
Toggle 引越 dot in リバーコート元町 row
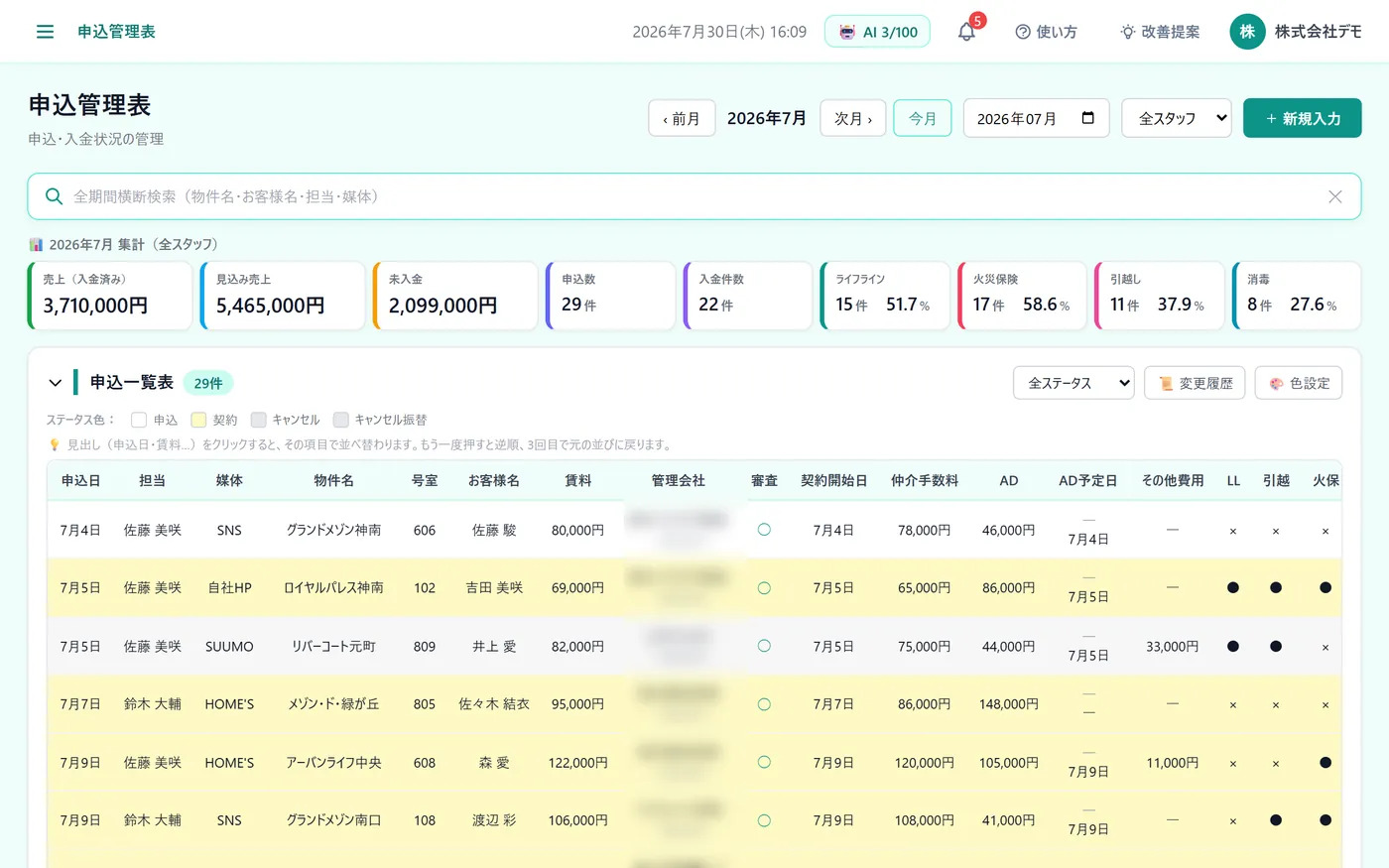click(1276, 646)
